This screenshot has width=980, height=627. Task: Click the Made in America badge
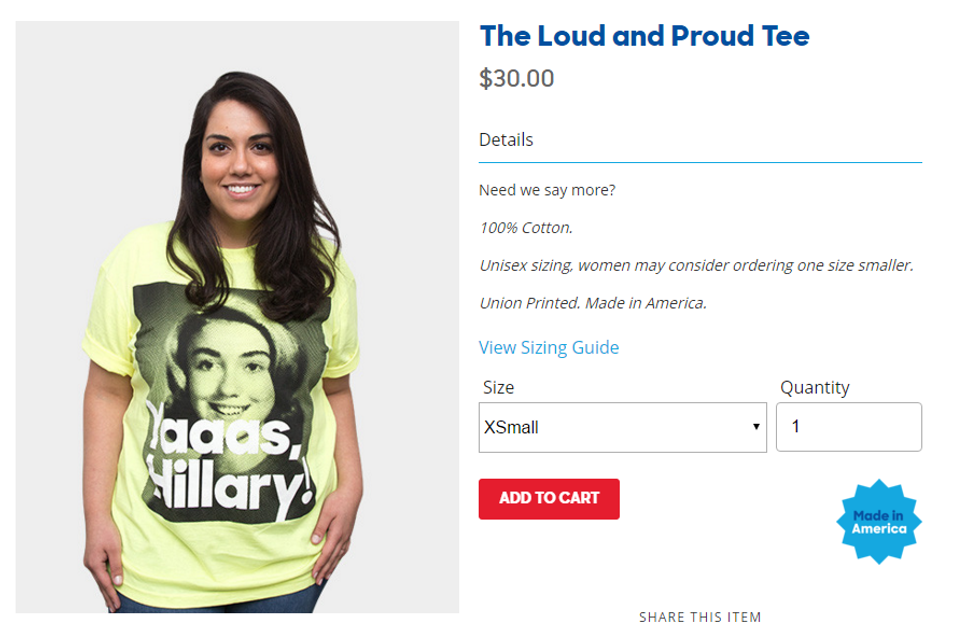click(x=879, y=521)
